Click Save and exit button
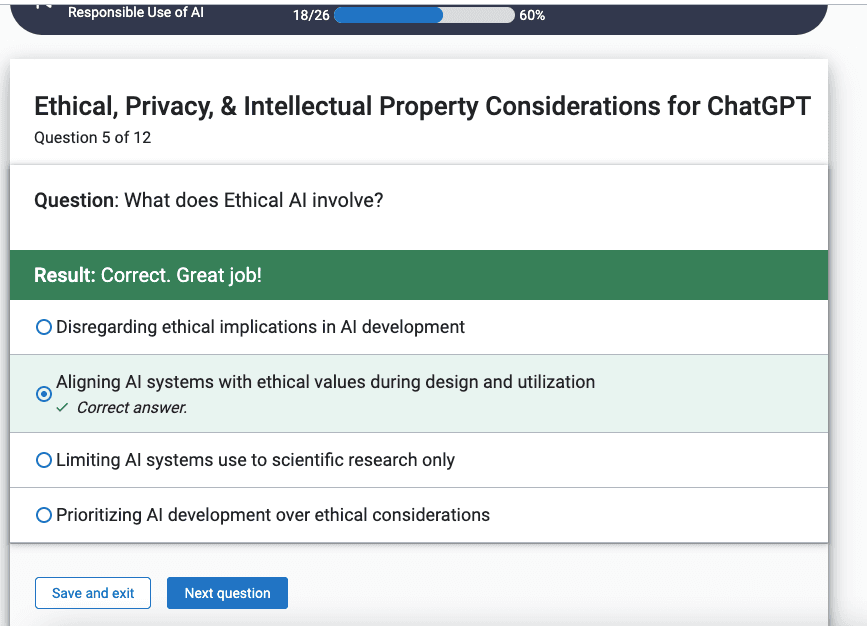 coord(93,593)
